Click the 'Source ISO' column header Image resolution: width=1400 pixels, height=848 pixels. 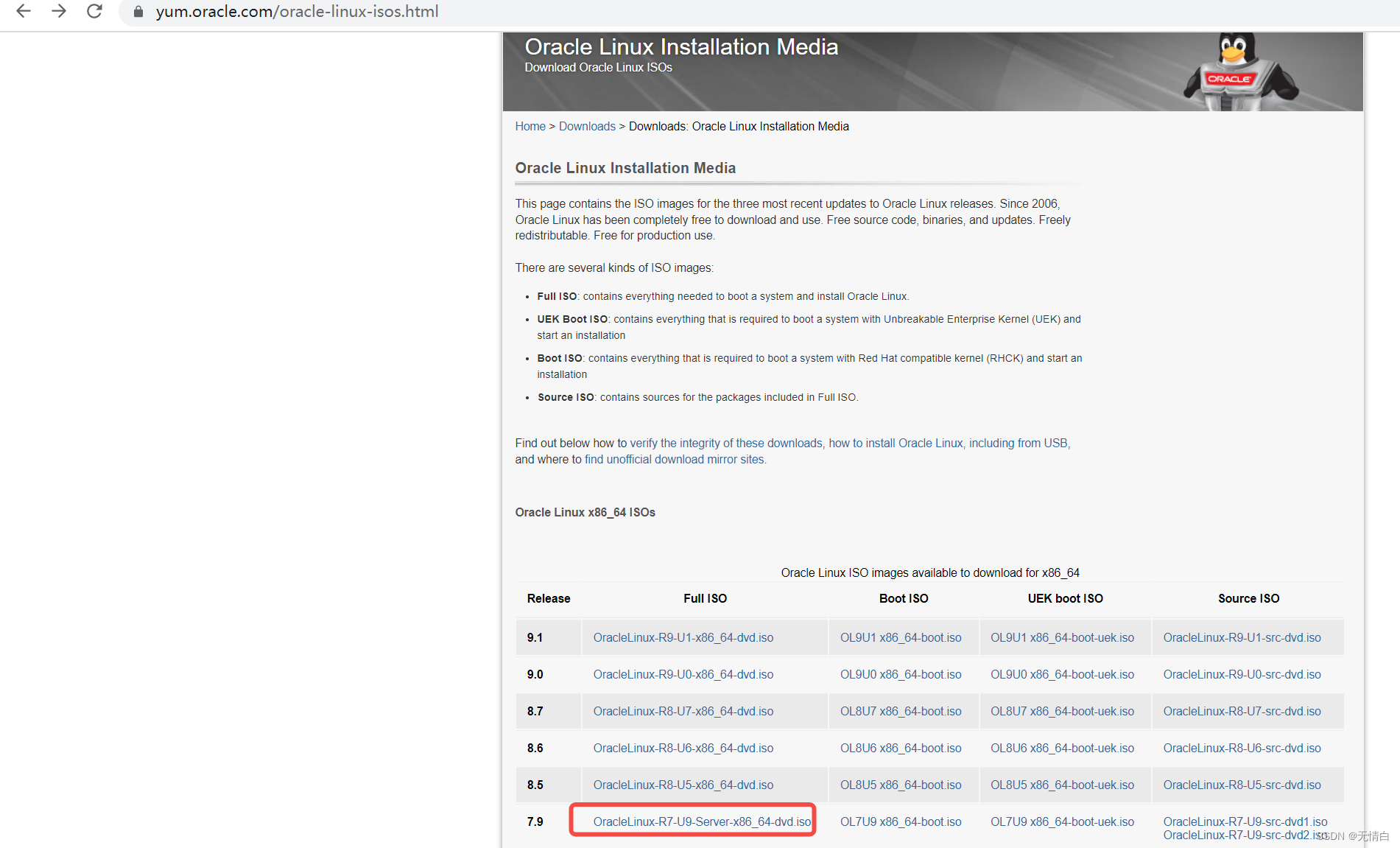tap(1248, 598)
